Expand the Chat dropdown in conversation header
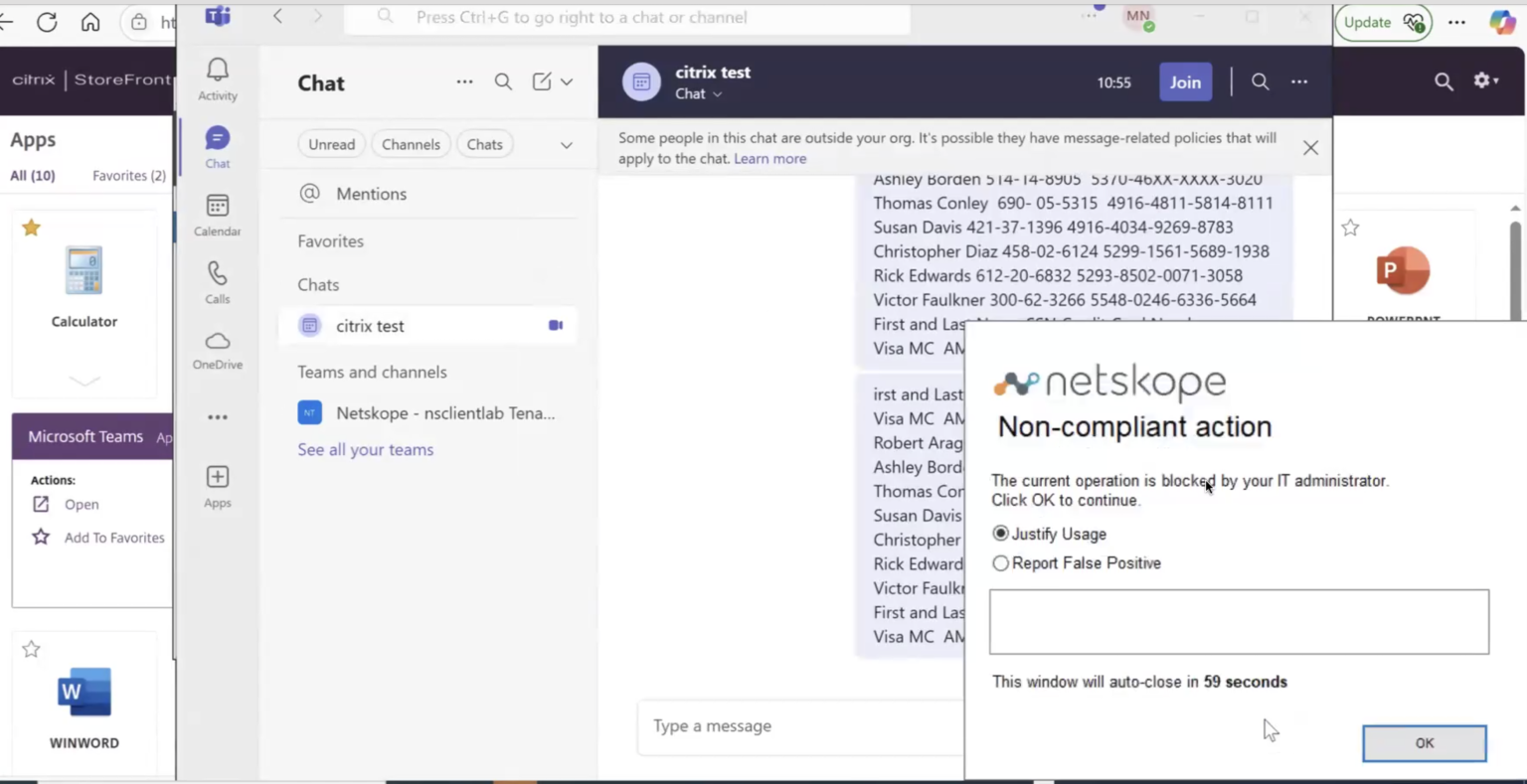 coord(717,93)
